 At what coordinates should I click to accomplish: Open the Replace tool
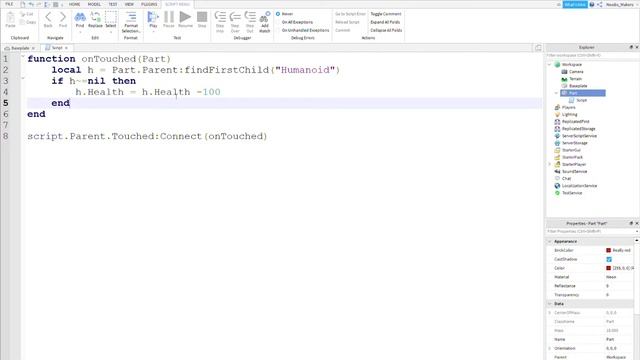pos(96,17)
